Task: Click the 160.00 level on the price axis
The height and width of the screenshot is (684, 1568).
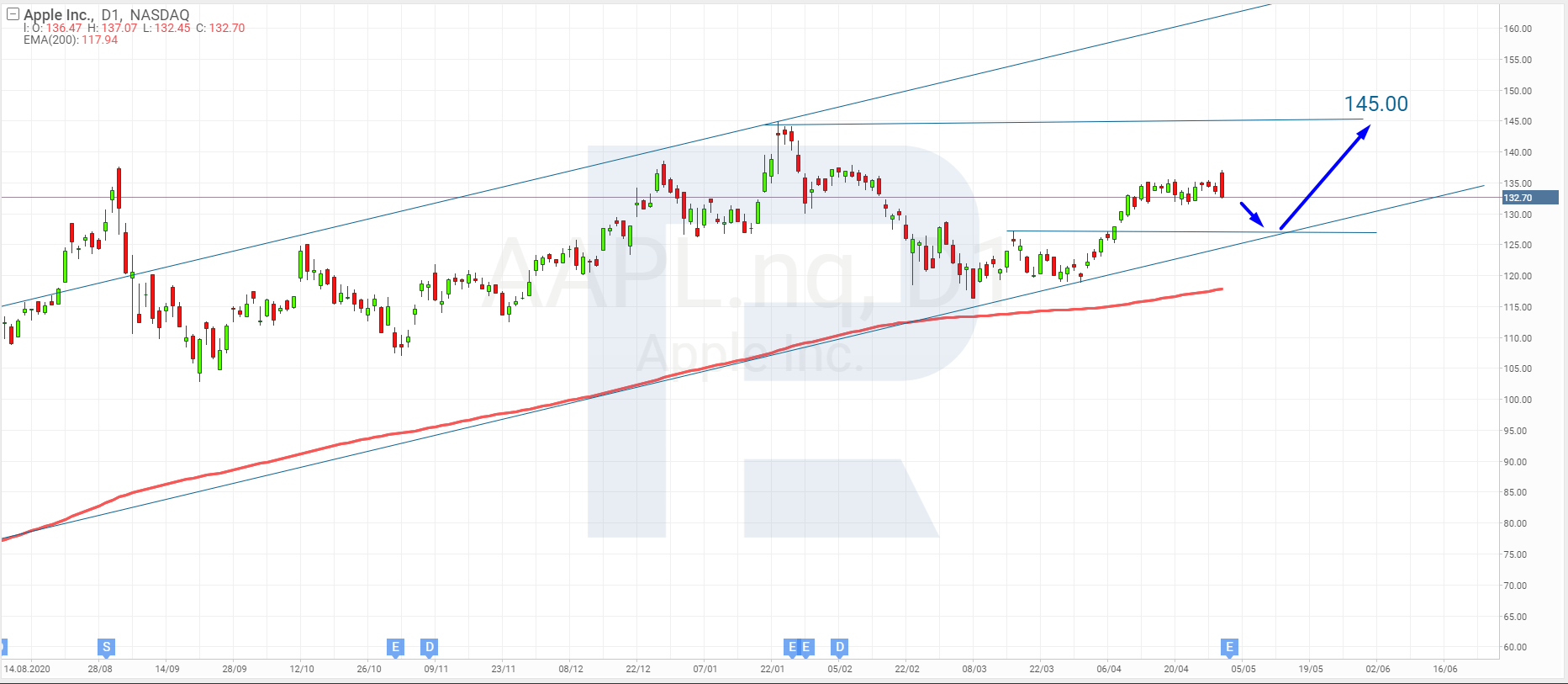Action: click(x=1518, y=29)
